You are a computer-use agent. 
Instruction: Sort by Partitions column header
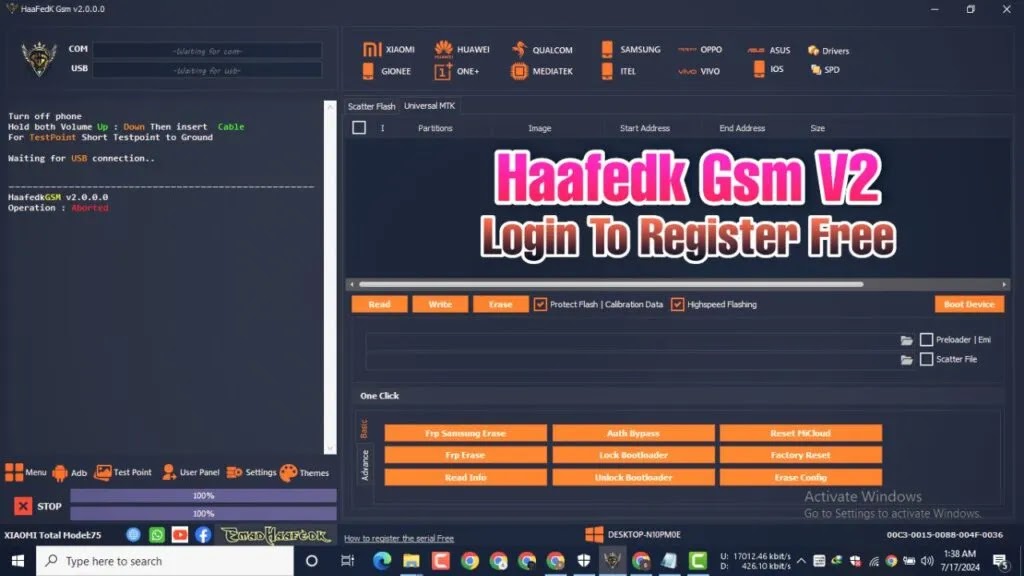(x=435, y=129)
